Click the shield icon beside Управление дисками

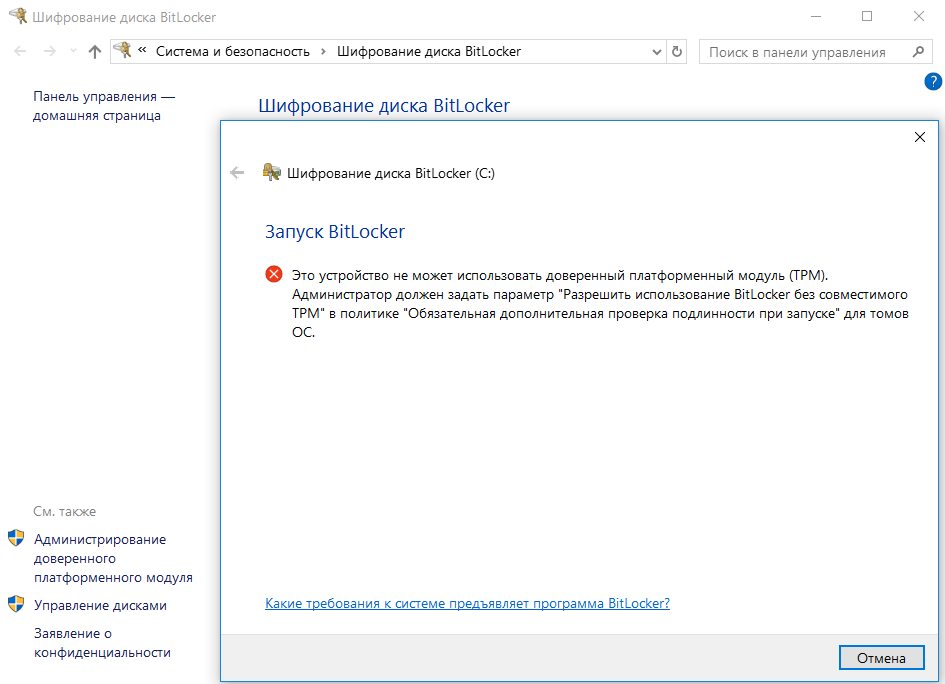(16, 604)
